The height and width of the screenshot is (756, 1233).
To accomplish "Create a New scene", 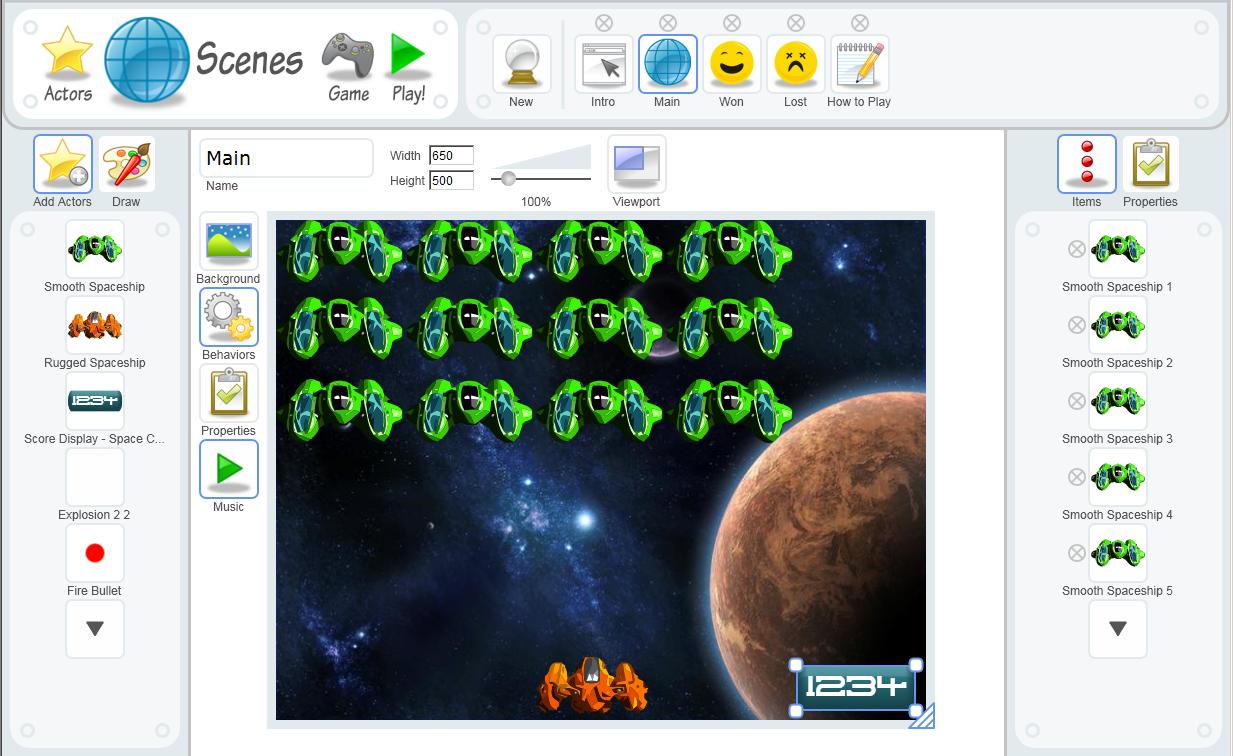I will point(521,65).
